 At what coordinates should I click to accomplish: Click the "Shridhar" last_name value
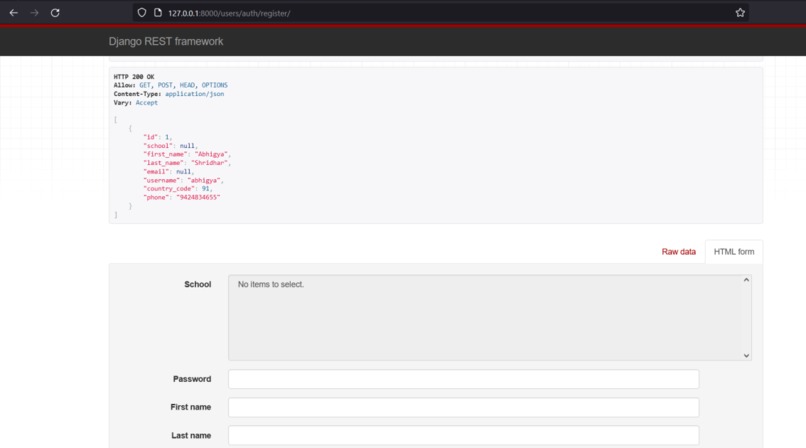(x=209, y=163)
